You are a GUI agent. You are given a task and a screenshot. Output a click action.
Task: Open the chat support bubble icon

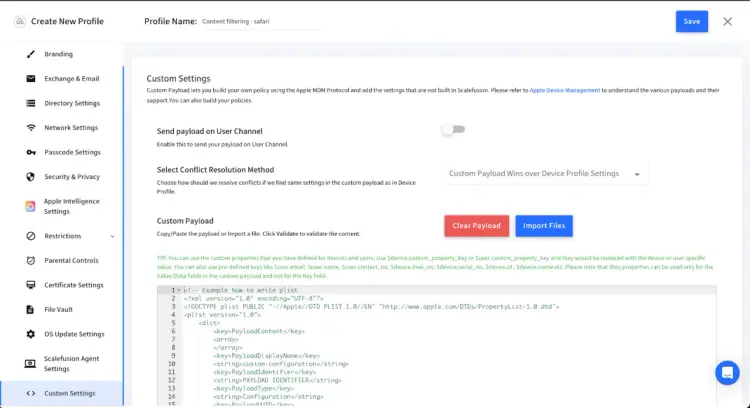point(727,373)
